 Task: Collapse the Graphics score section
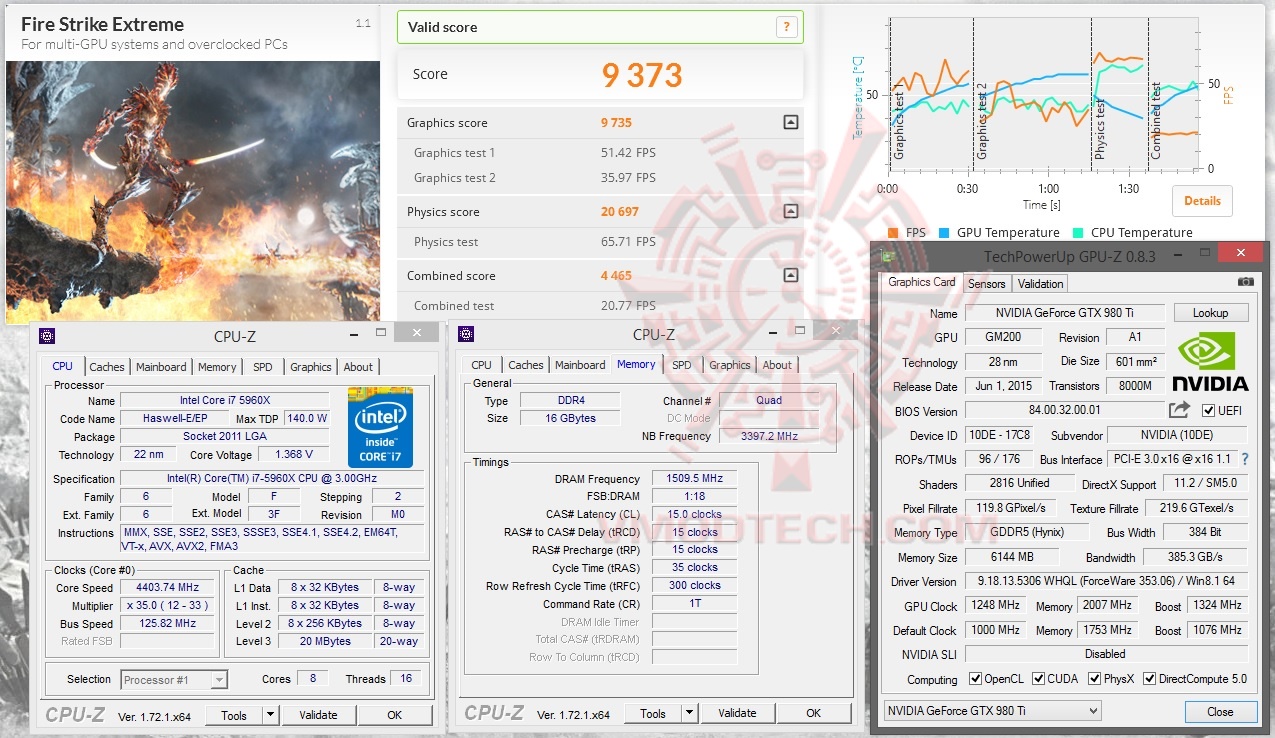(x=791, y=123)
